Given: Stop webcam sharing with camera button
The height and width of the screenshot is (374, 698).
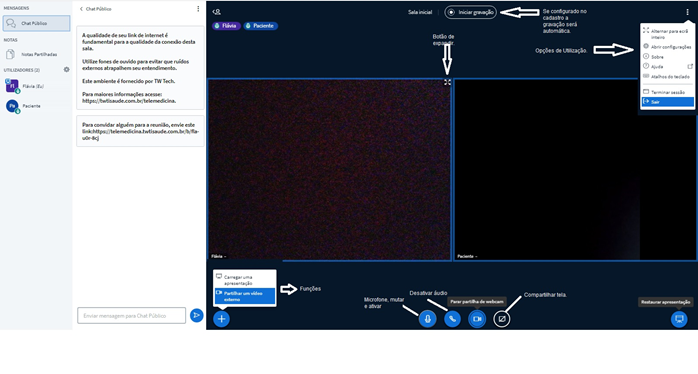Looking at the screenshot, I should click(x=477, y=319).
